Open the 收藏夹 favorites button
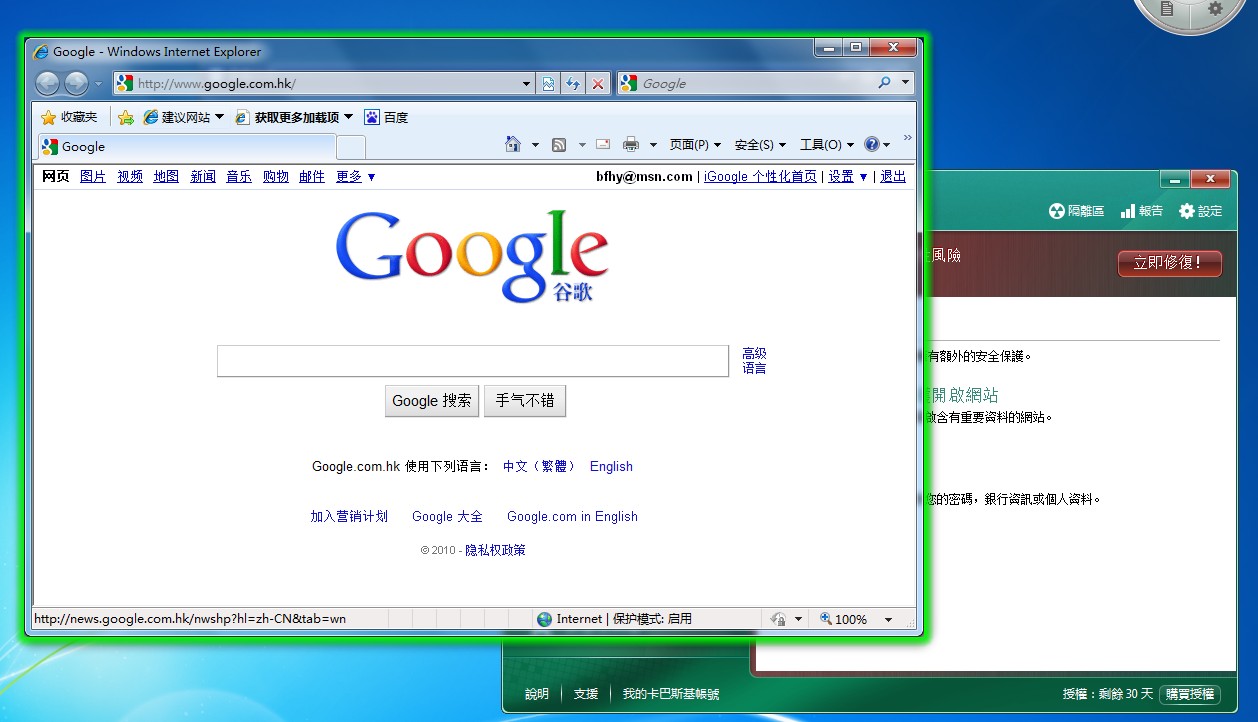The height and width of the screenshot is (722, 1258). (x=69, y=117)
